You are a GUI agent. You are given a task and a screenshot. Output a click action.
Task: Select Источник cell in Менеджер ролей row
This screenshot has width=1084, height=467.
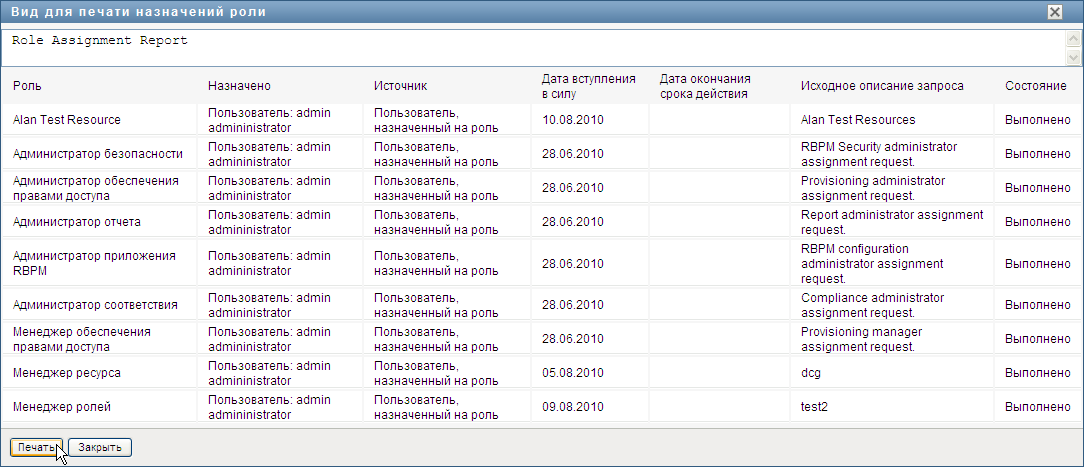click(x=436, y=407)
